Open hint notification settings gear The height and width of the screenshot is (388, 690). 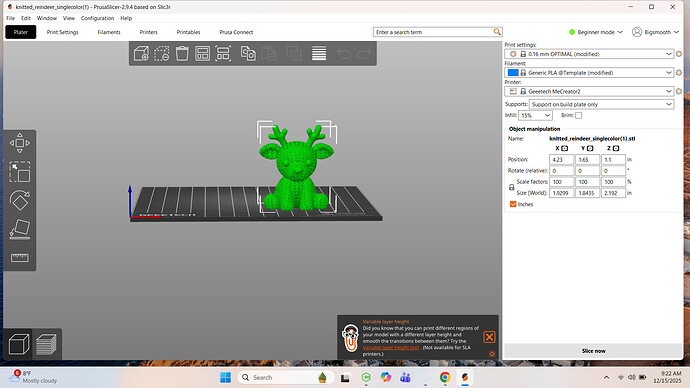click(x=492, y=354)
